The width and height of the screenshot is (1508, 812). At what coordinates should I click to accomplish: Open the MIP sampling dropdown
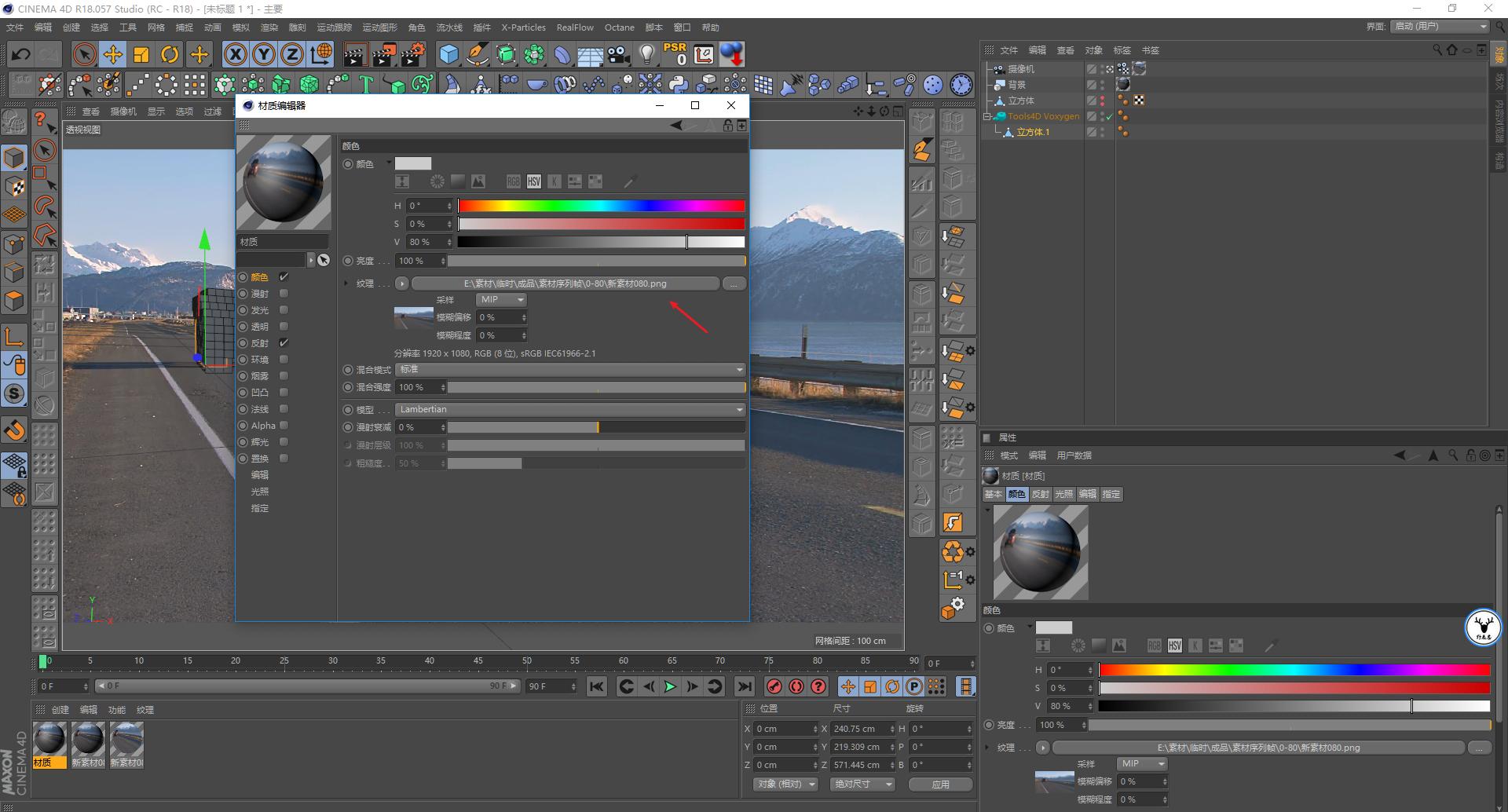pos(500,300)
